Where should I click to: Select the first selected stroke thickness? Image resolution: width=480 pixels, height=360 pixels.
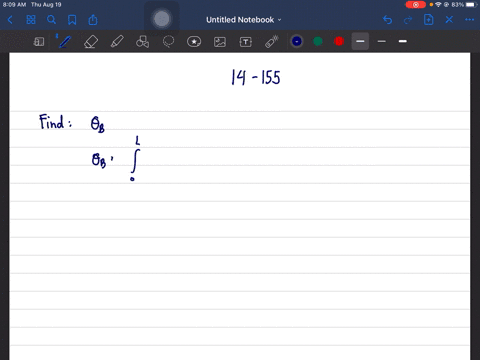(360, 41)
